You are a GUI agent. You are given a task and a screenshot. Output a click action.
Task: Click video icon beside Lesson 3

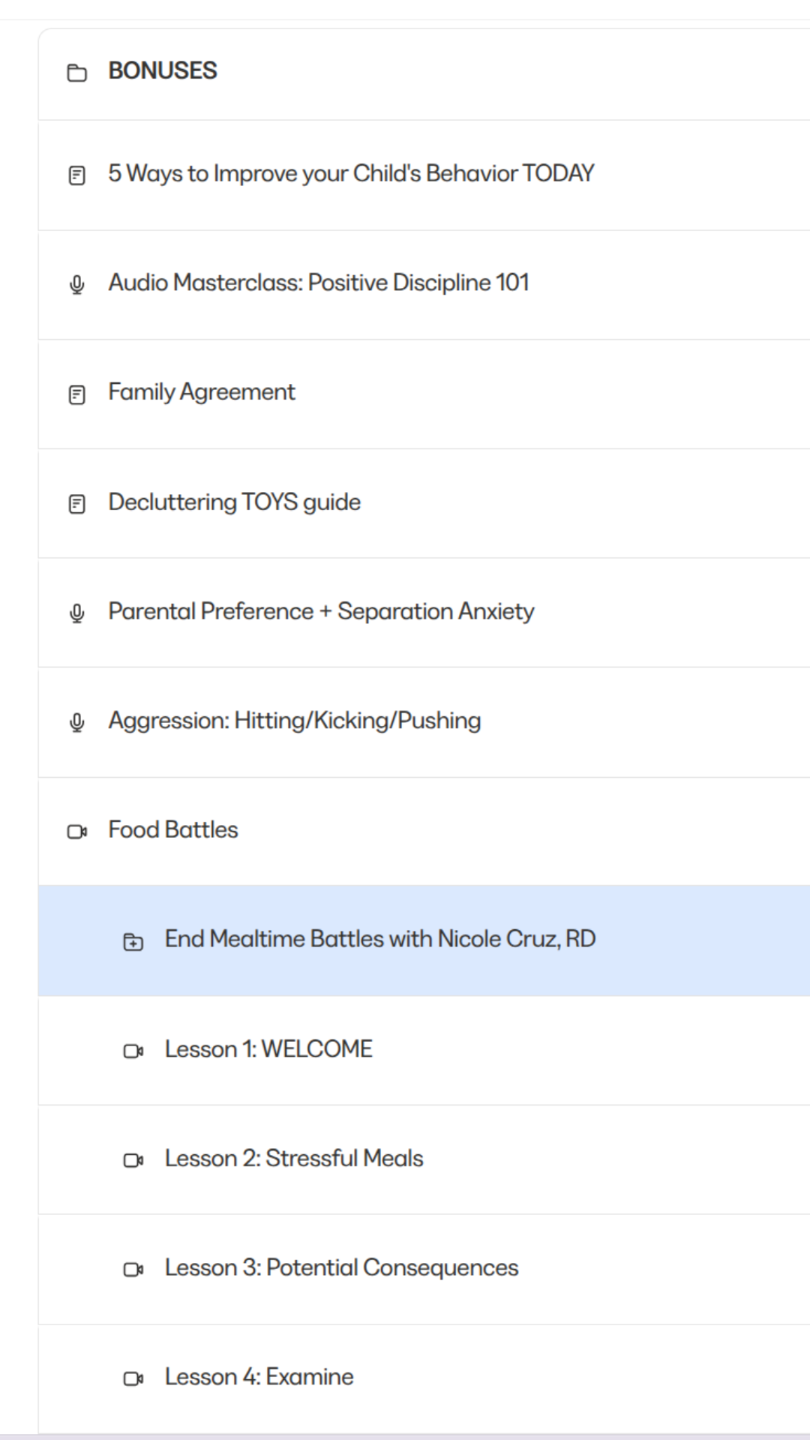pos(133,1269)
